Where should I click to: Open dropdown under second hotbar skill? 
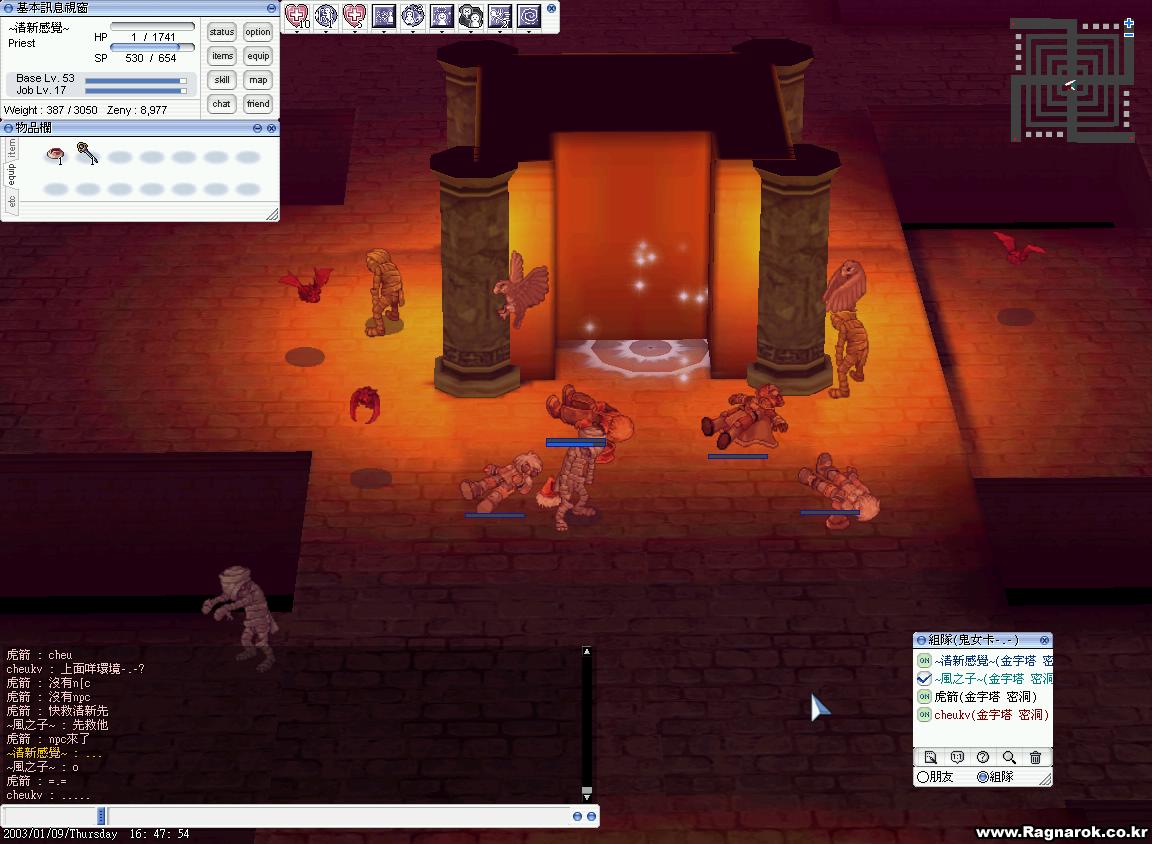325,32
